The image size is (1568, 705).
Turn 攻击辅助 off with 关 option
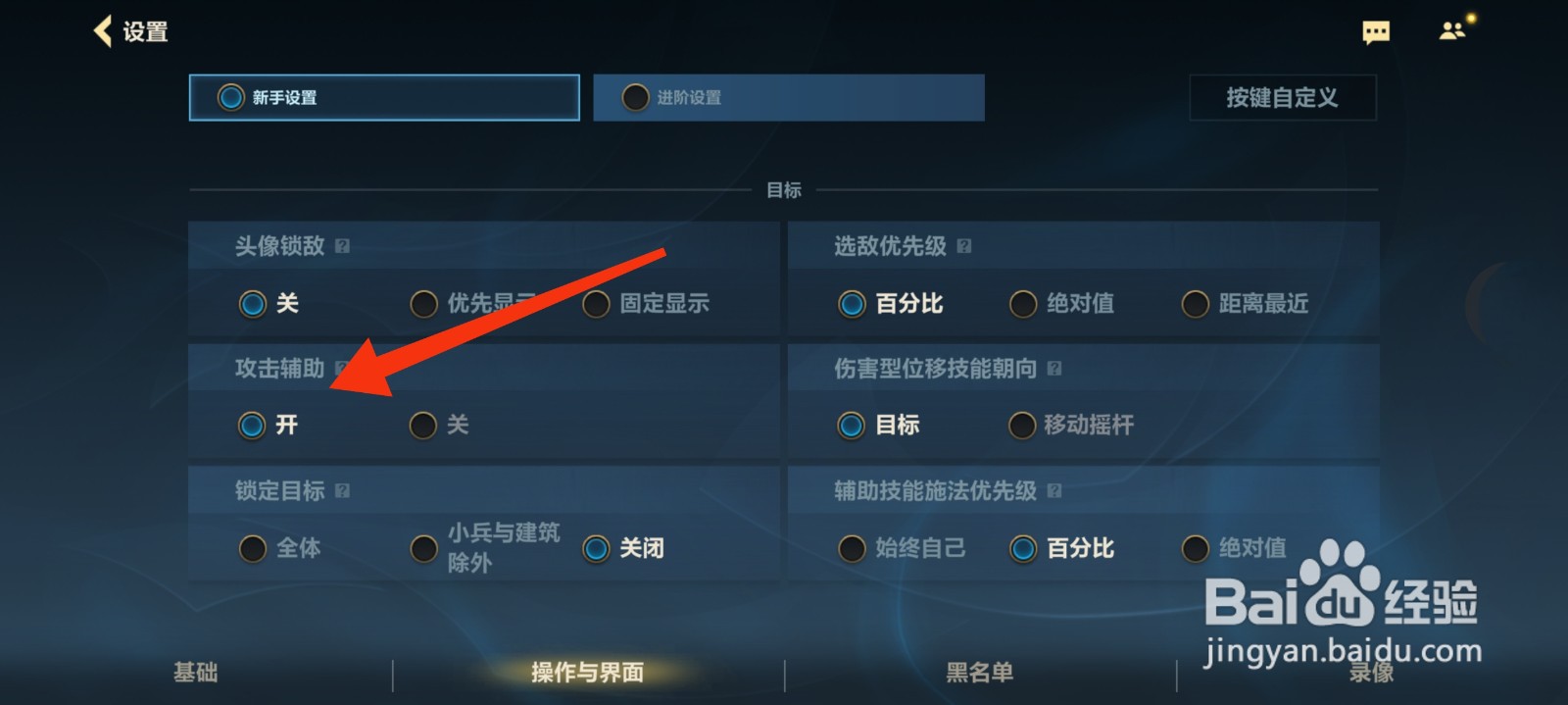[x=439, y=425]
